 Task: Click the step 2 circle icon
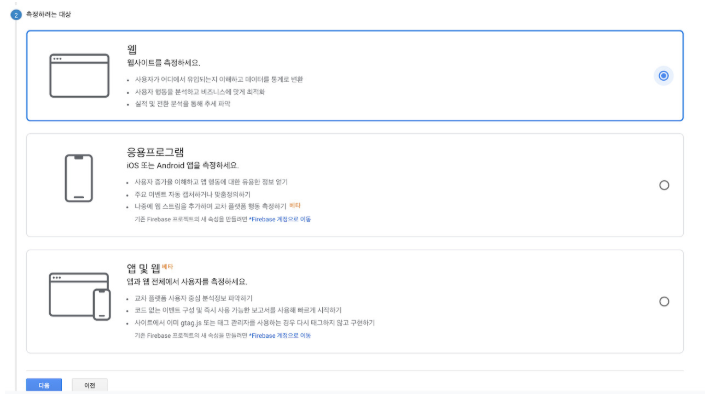coord(16,15)
